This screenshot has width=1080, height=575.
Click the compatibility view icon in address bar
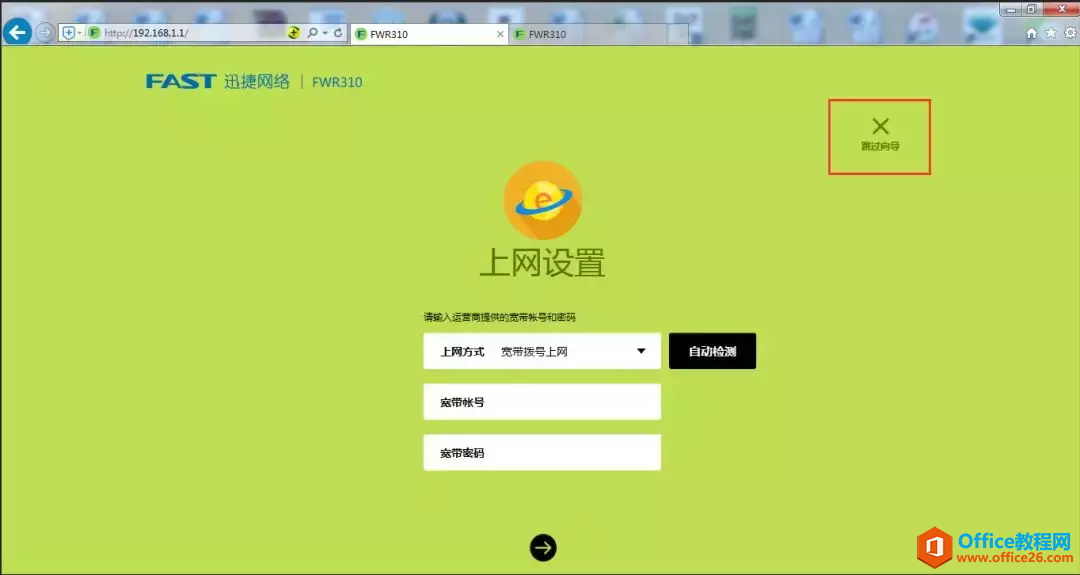[293, 33]
